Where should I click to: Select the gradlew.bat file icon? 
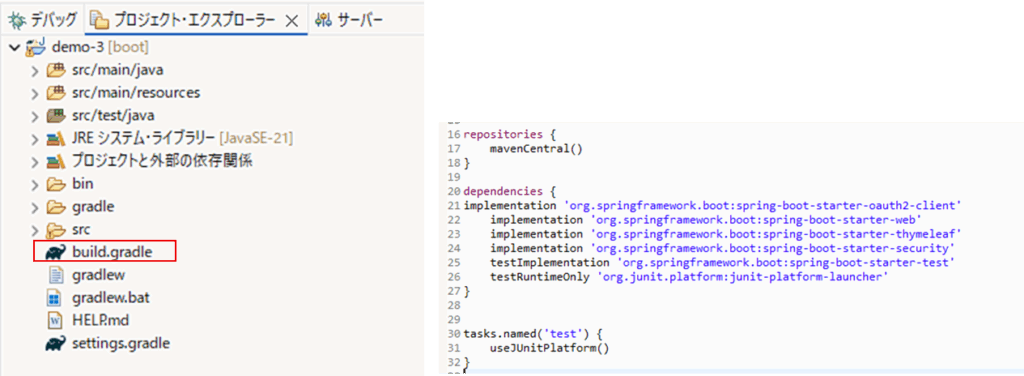(x=56, y=298)
